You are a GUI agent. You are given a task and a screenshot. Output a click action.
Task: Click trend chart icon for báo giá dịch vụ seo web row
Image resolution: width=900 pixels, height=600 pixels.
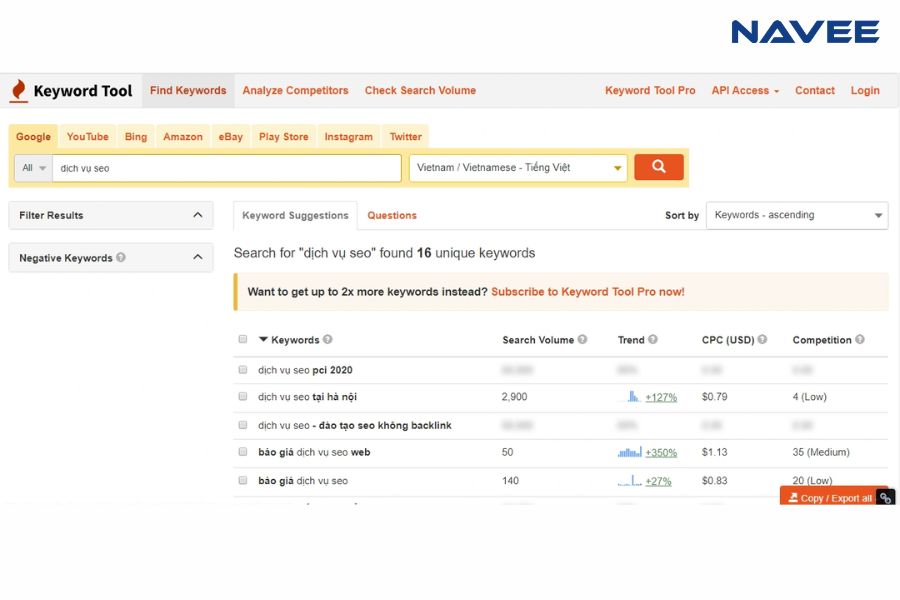point(630,452)
